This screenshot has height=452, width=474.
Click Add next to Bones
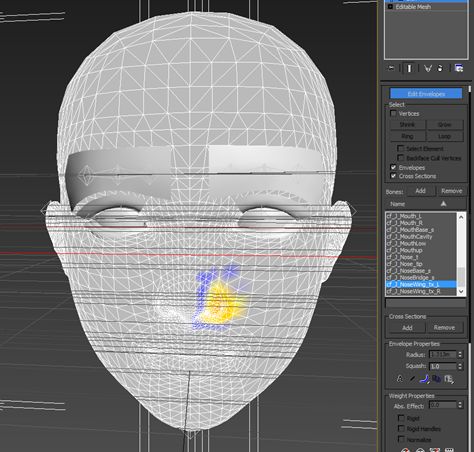(x=420, y=191)
